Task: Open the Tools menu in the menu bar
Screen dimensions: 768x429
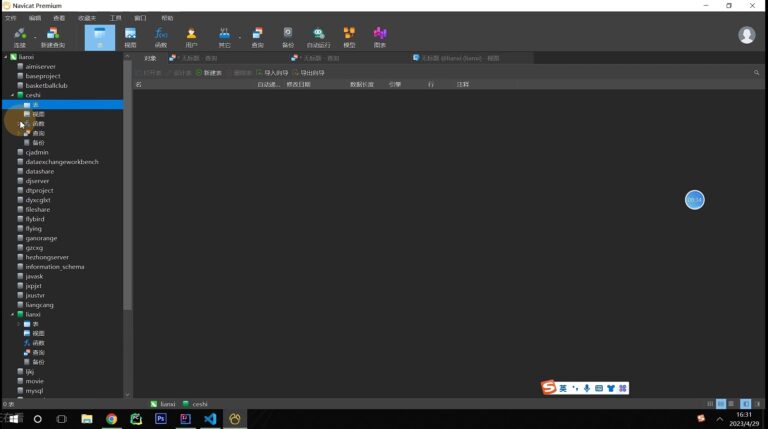Action: pyautogui.click(x=116, y=18)
